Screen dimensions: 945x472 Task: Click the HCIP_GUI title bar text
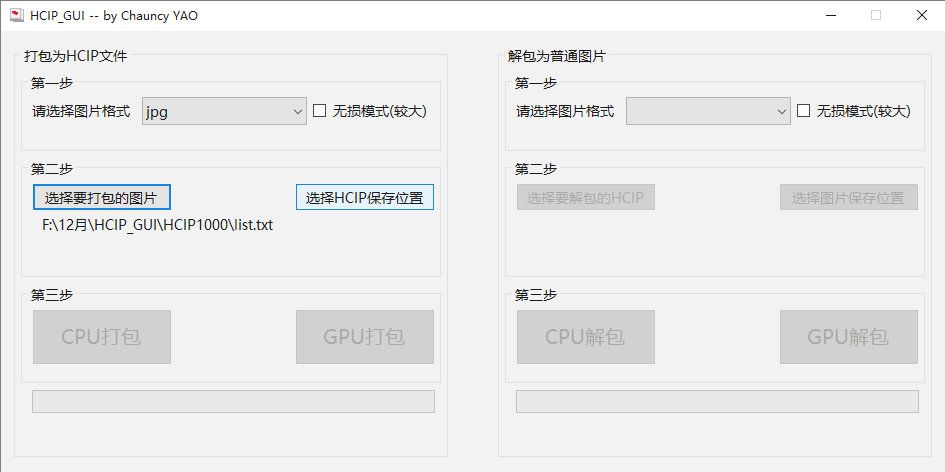(114, 15)
